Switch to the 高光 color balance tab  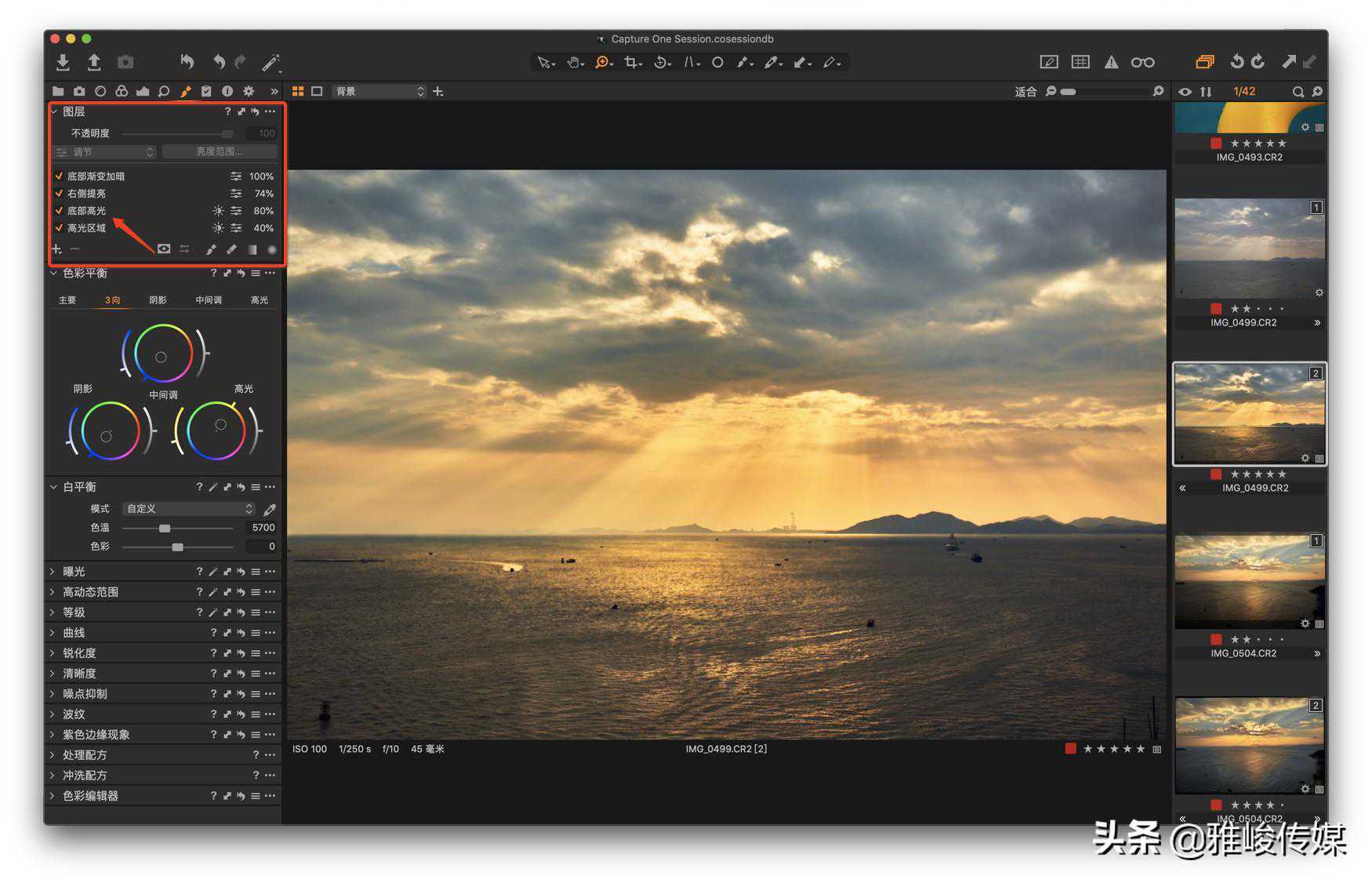[259, 300]
